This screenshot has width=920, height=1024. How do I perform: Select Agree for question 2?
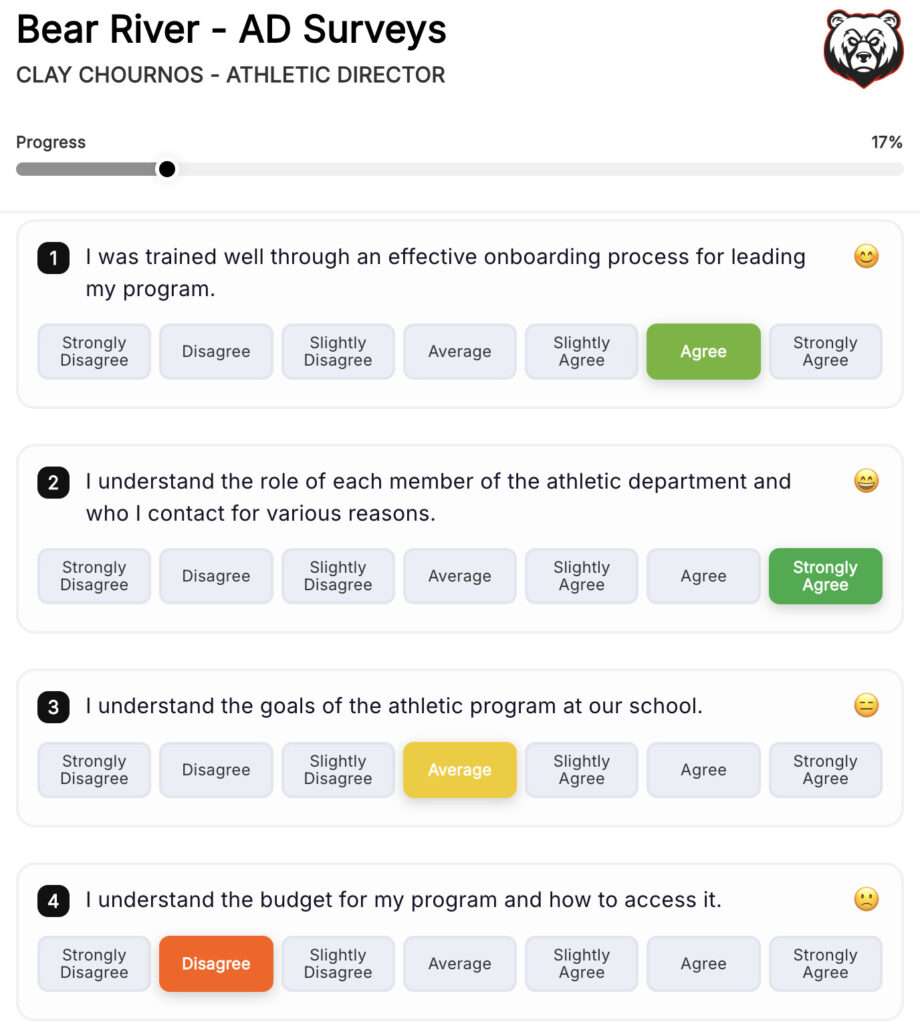click(703, 576)
